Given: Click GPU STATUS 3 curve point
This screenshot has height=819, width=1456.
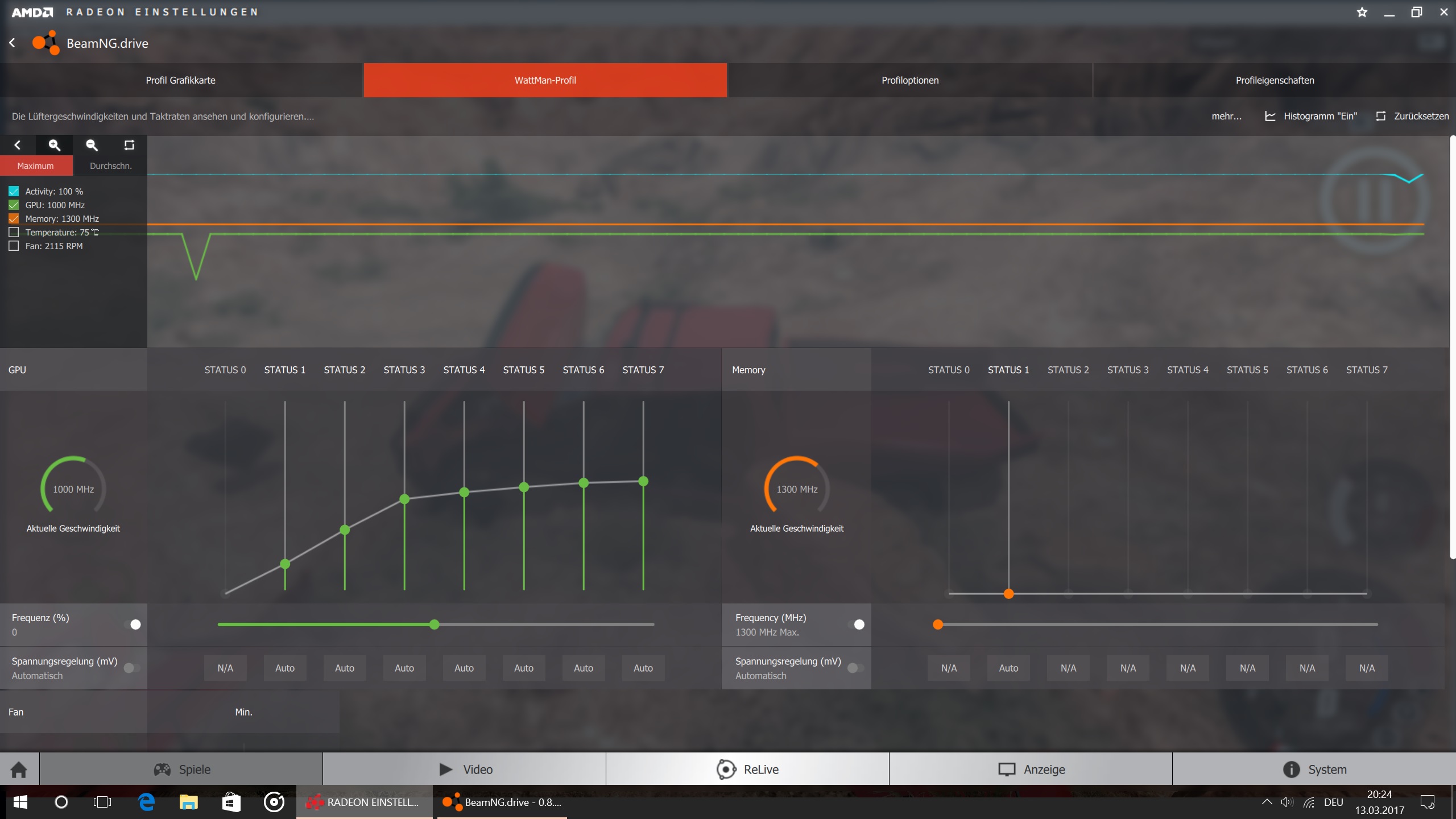Looking at the screenshot, I should click(x=404, y=499).
